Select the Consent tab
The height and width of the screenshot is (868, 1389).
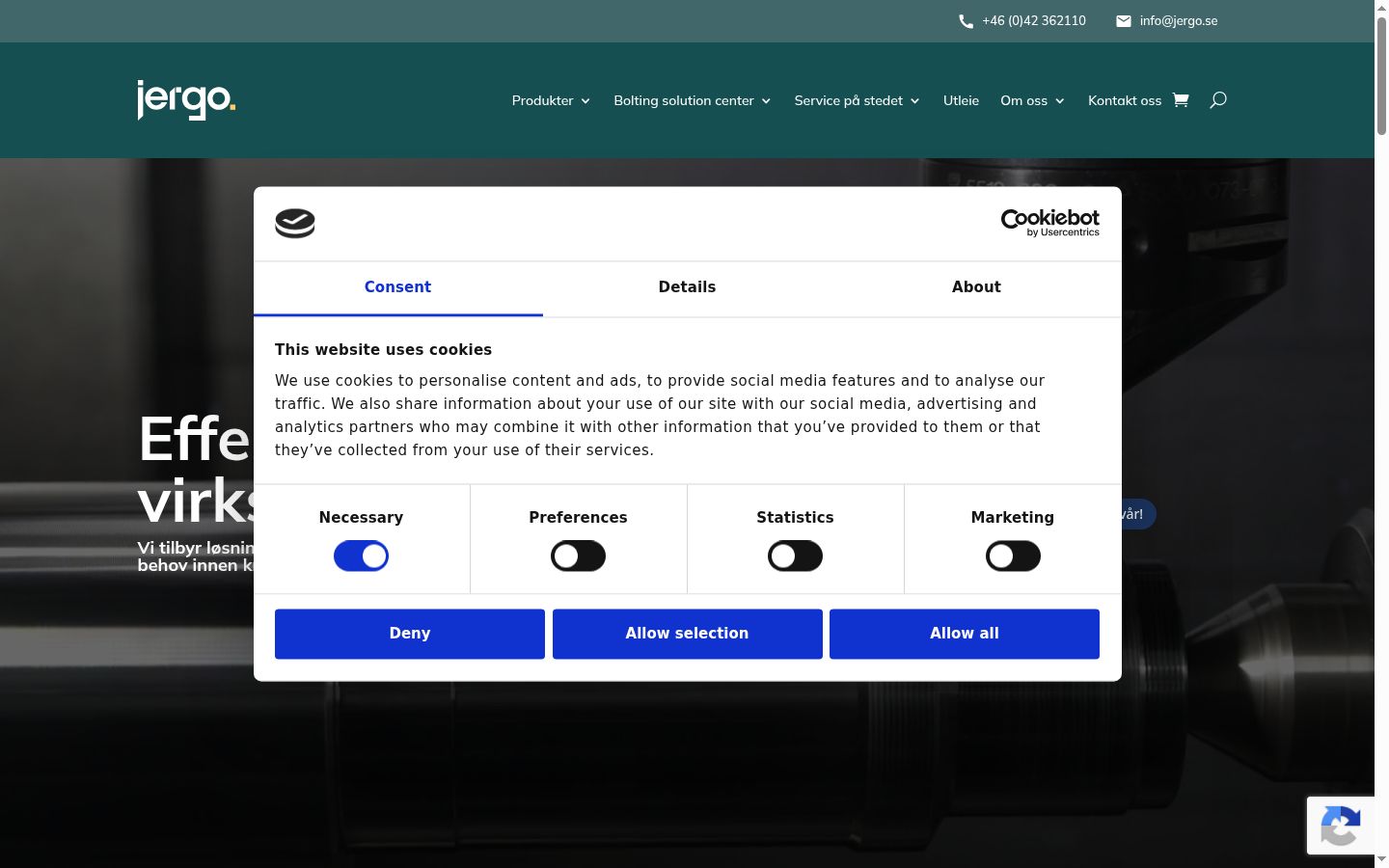coord(397,287)
